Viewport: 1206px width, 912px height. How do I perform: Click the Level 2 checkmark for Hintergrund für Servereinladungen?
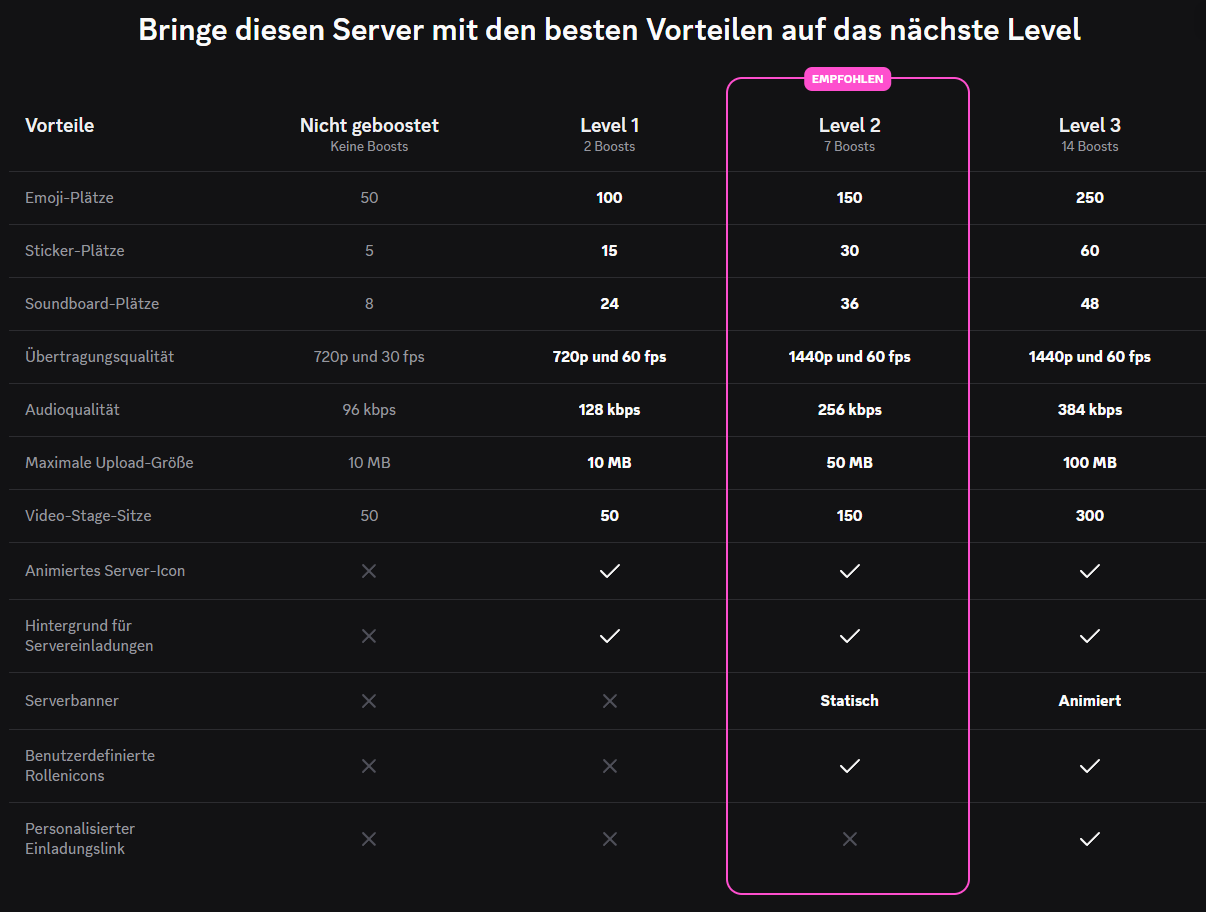(x=850, y=636)
